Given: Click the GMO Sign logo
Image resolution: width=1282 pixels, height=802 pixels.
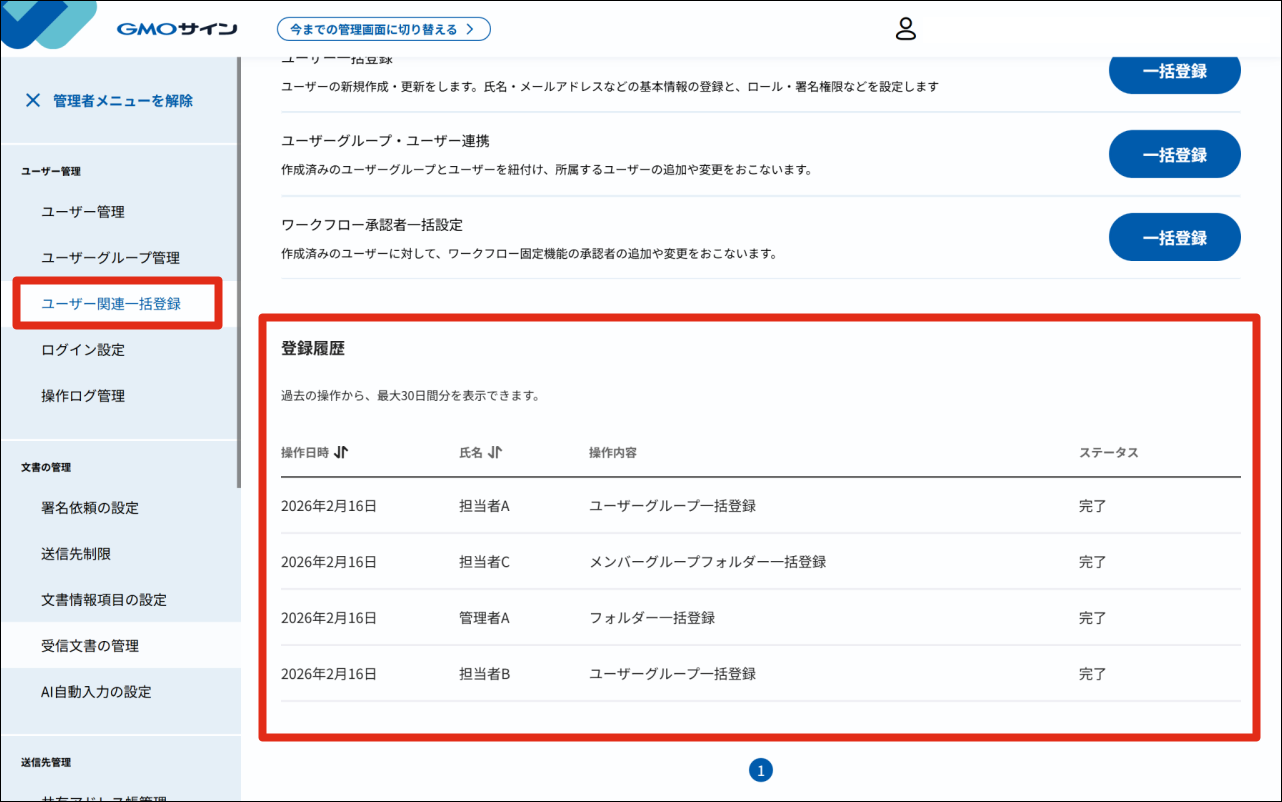Looking at the screenshot, I should click(176, 29).
